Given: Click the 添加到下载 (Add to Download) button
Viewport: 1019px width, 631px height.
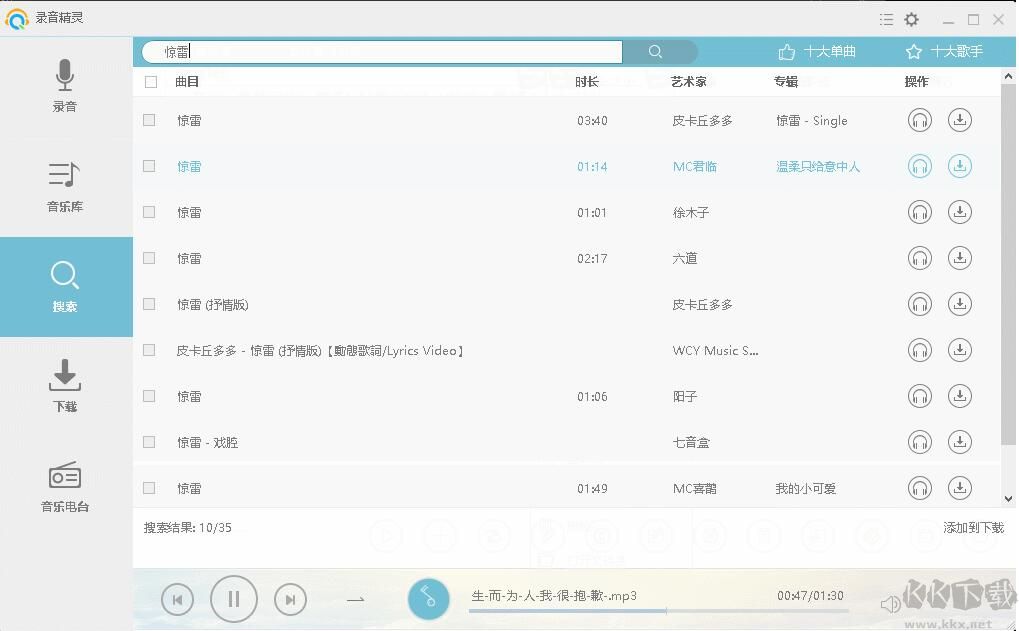Looking at the screenshot, I should [x=971, y=526].
